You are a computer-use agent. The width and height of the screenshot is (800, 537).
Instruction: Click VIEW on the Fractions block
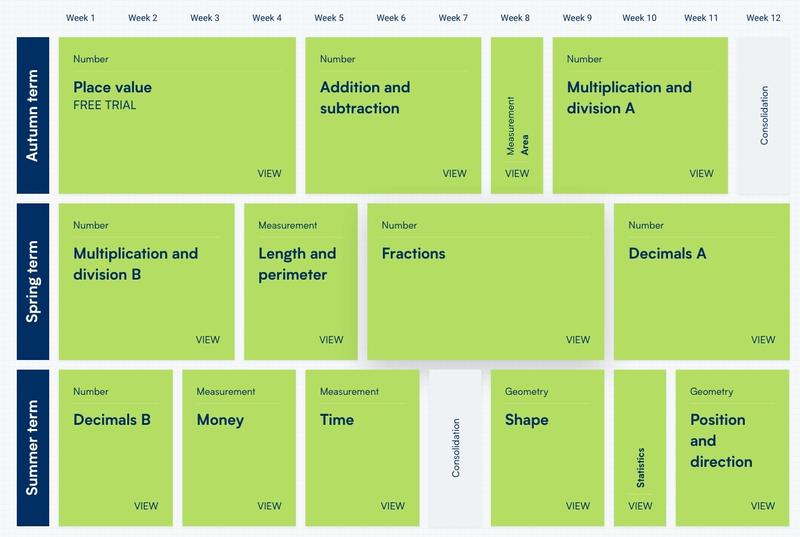(x=578, y=340)
